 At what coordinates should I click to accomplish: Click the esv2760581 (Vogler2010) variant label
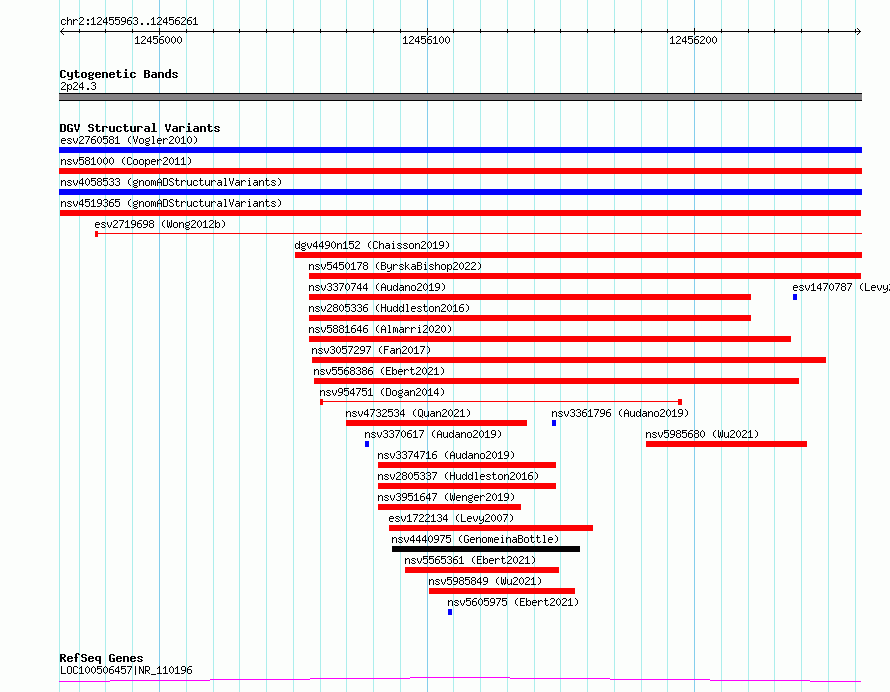point(129,140)
